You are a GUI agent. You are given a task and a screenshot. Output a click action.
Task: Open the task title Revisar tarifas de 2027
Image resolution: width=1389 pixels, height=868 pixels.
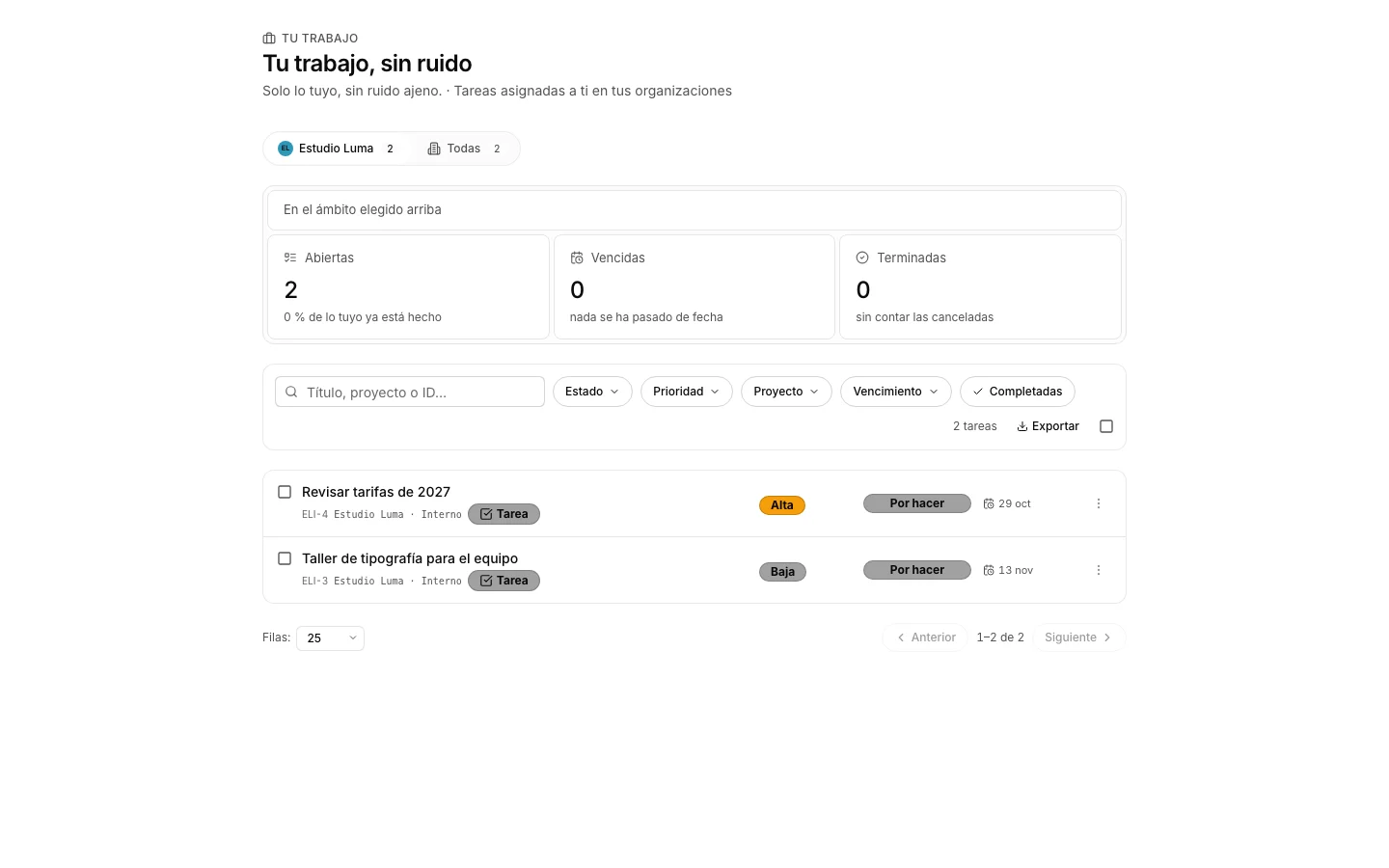[376, 492]
